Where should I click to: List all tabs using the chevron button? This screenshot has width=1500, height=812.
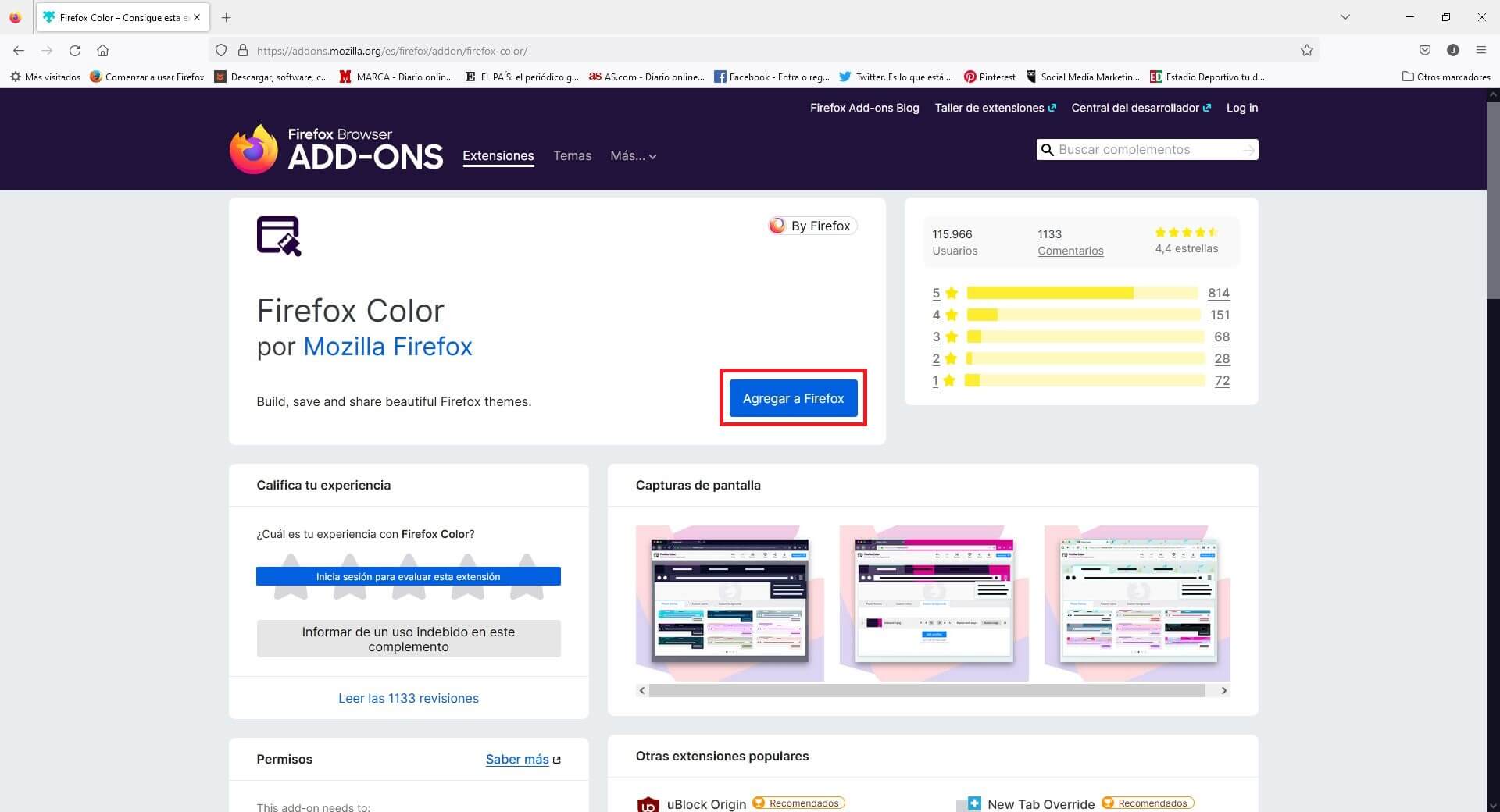1345,17
